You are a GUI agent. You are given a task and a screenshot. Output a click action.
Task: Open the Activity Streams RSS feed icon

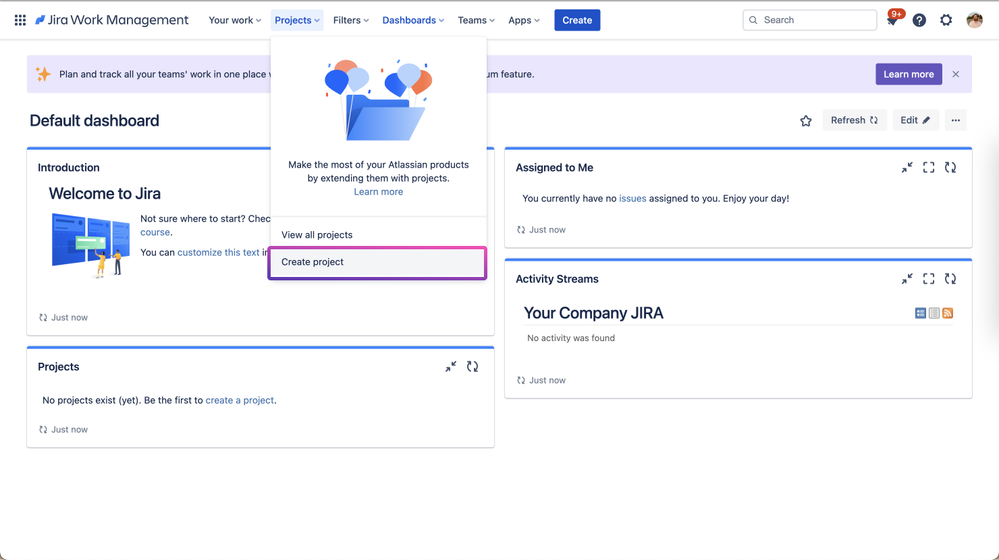(x=947, y=313)
